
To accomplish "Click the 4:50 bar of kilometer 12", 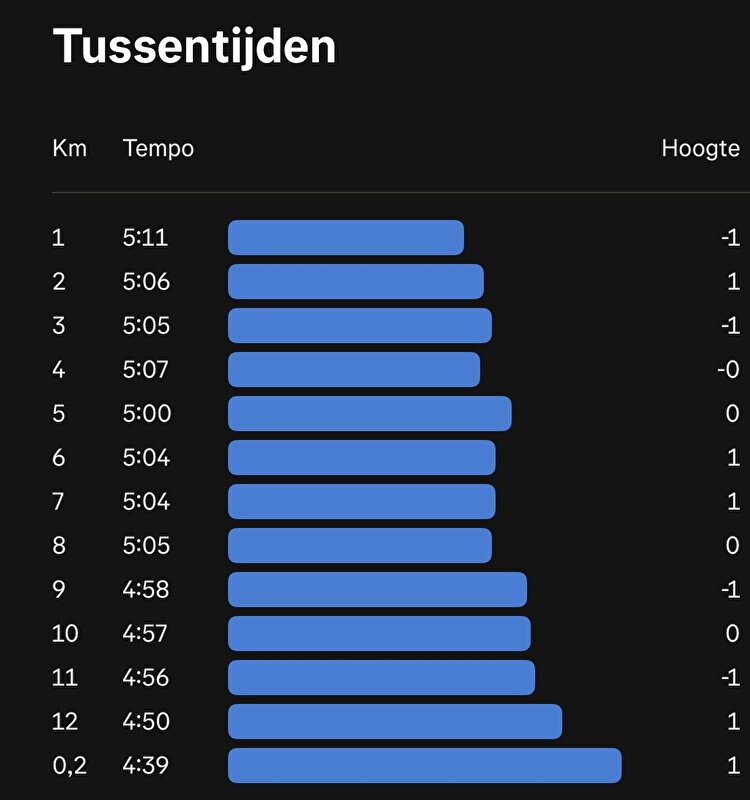I will [395, 722].
